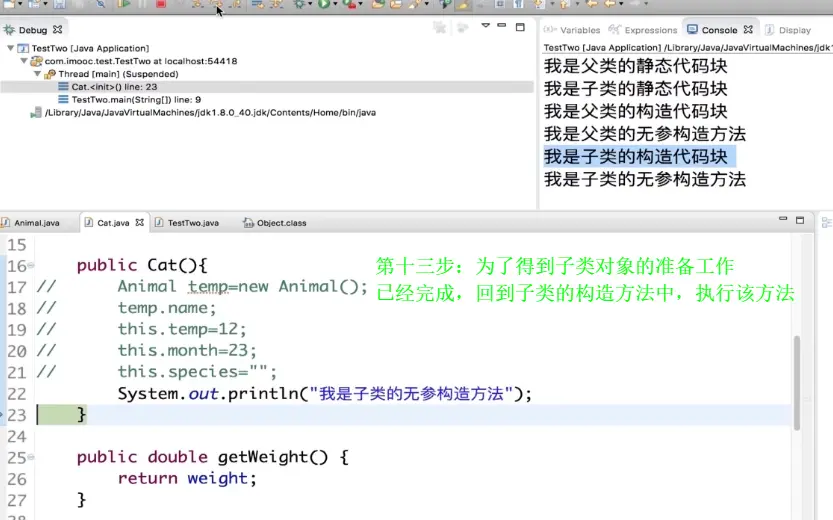Click the public Cat(){ declaration line

pos(142,265)
